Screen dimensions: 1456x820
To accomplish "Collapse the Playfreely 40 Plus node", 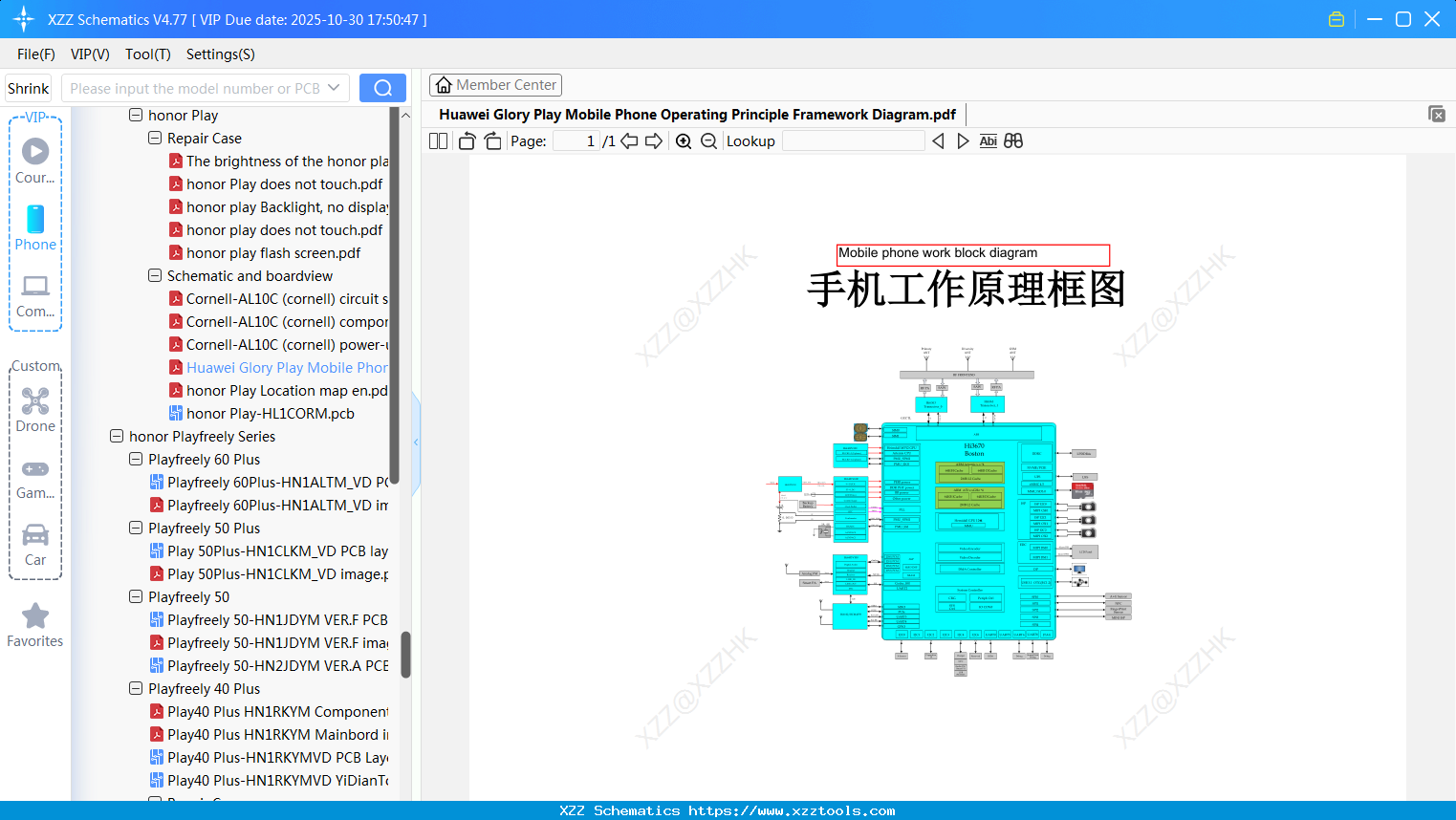I will click(136, 688).
